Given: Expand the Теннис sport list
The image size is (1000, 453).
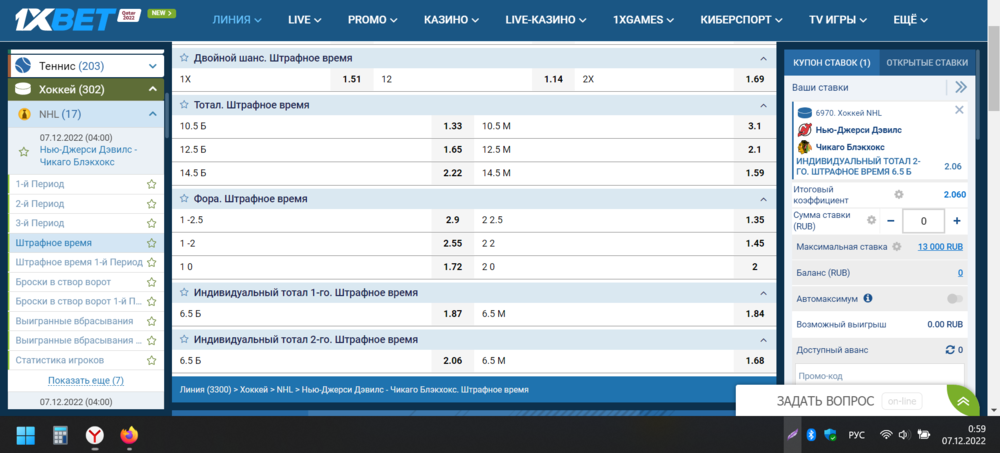Looking at the screenshot, I should 152,66.
